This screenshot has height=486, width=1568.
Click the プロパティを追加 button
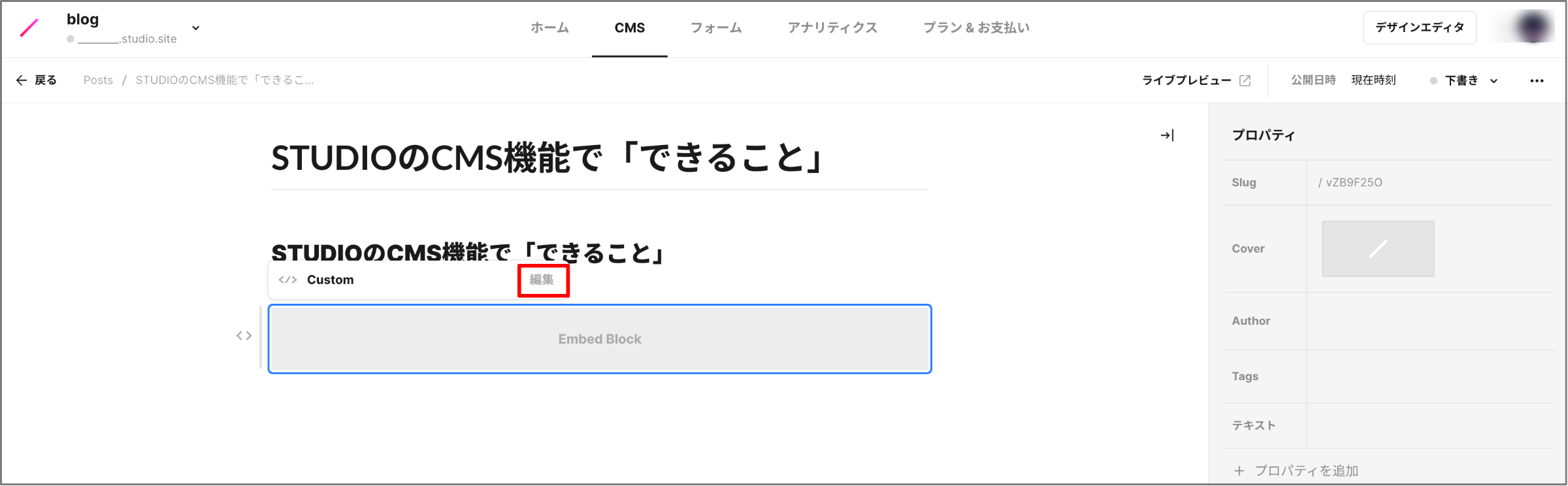(1296, 470)
